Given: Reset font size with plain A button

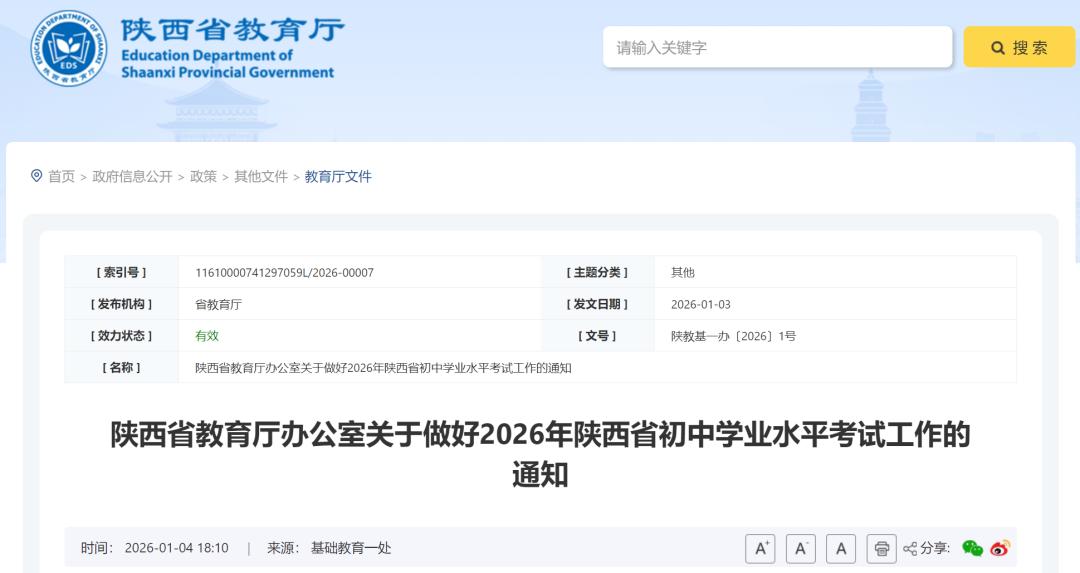Looking at the screenshot, I should [841, 548].
